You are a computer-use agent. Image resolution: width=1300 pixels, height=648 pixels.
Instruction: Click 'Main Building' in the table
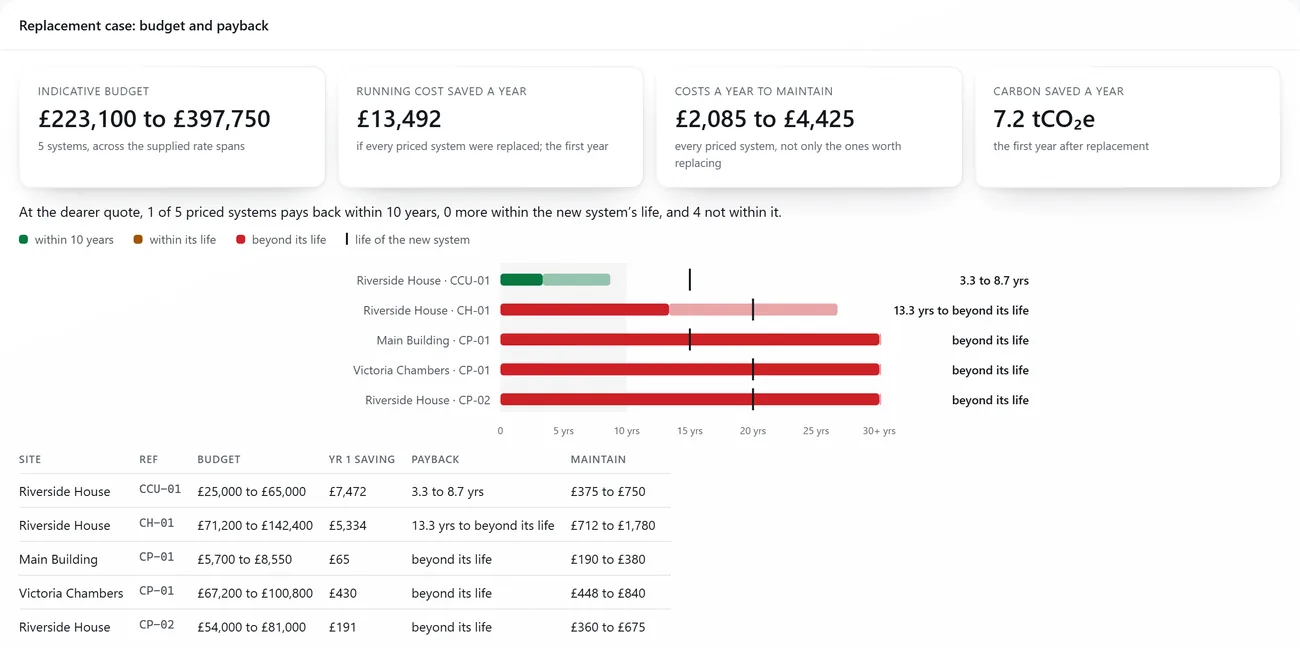click(58, 560)
